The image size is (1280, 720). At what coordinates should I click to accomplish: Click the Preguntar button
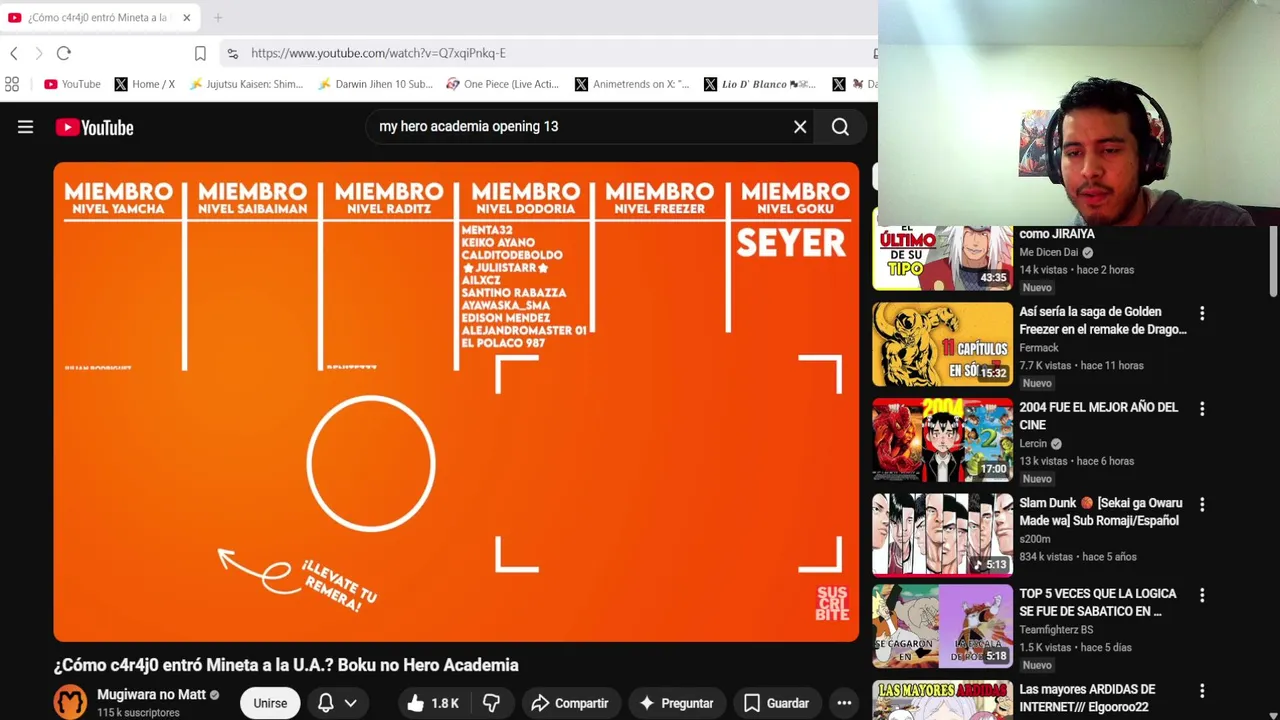pos(676,703)
